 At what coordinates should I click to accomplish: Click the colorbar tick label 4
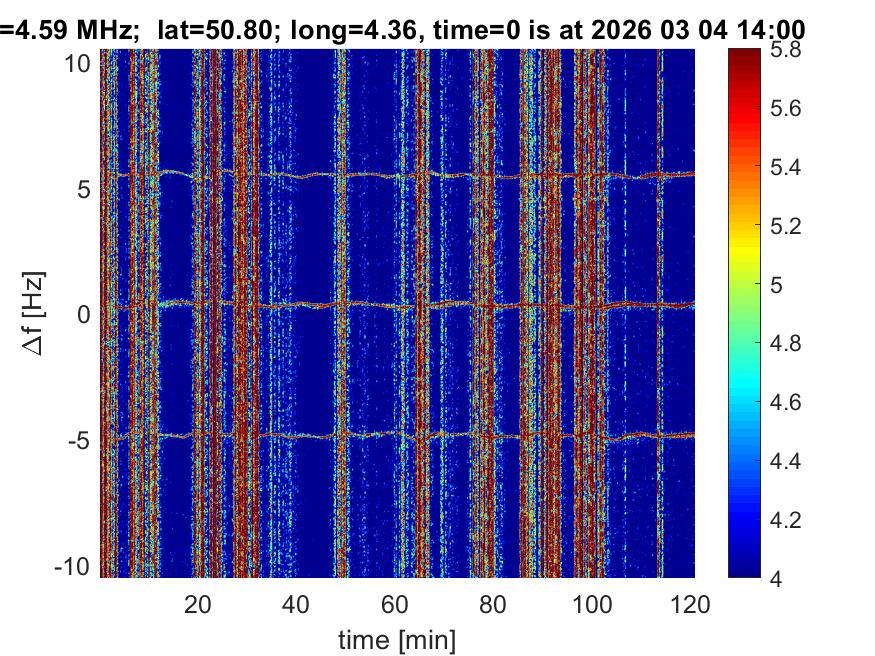787,578
